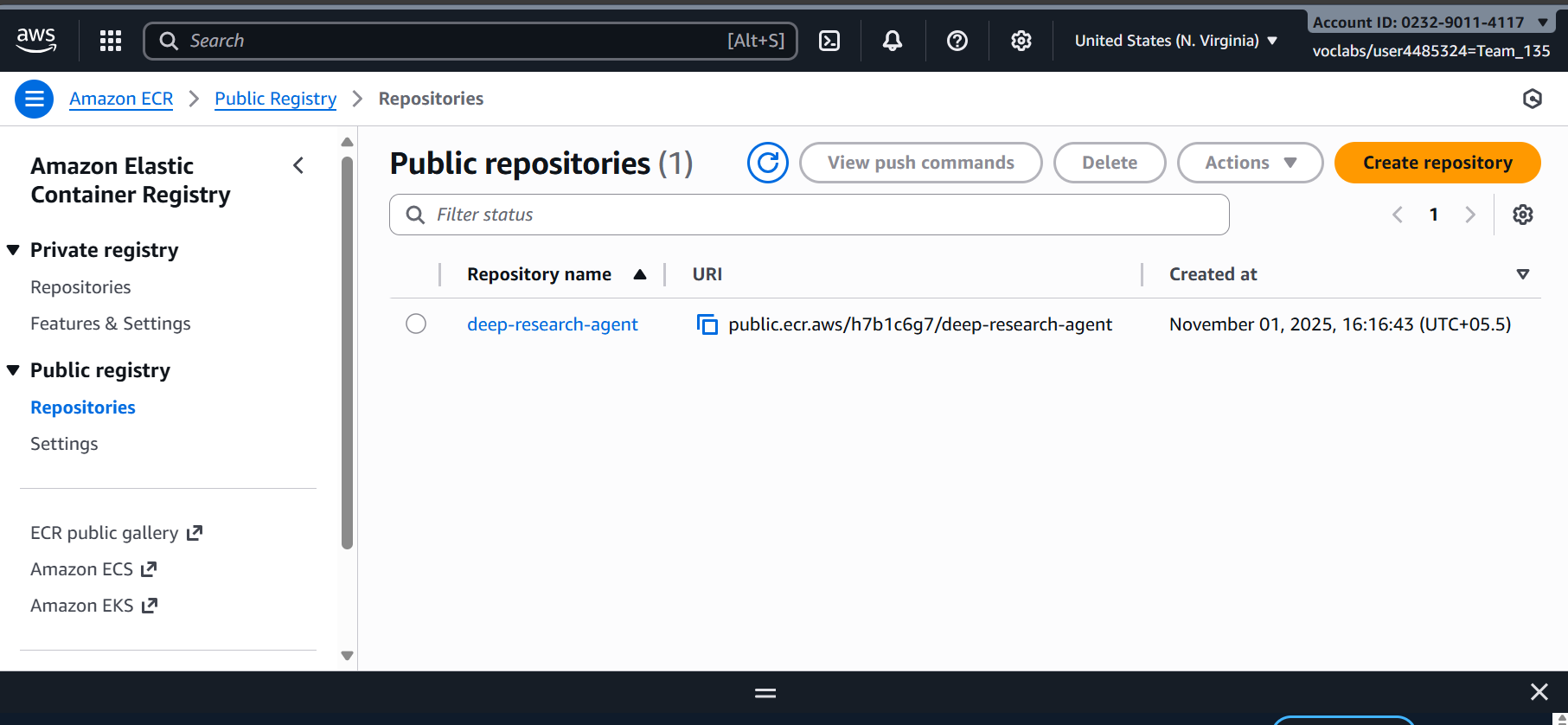Open console settings gear in top bar
Screen dimensions: 1568x725
(1021, 41)
